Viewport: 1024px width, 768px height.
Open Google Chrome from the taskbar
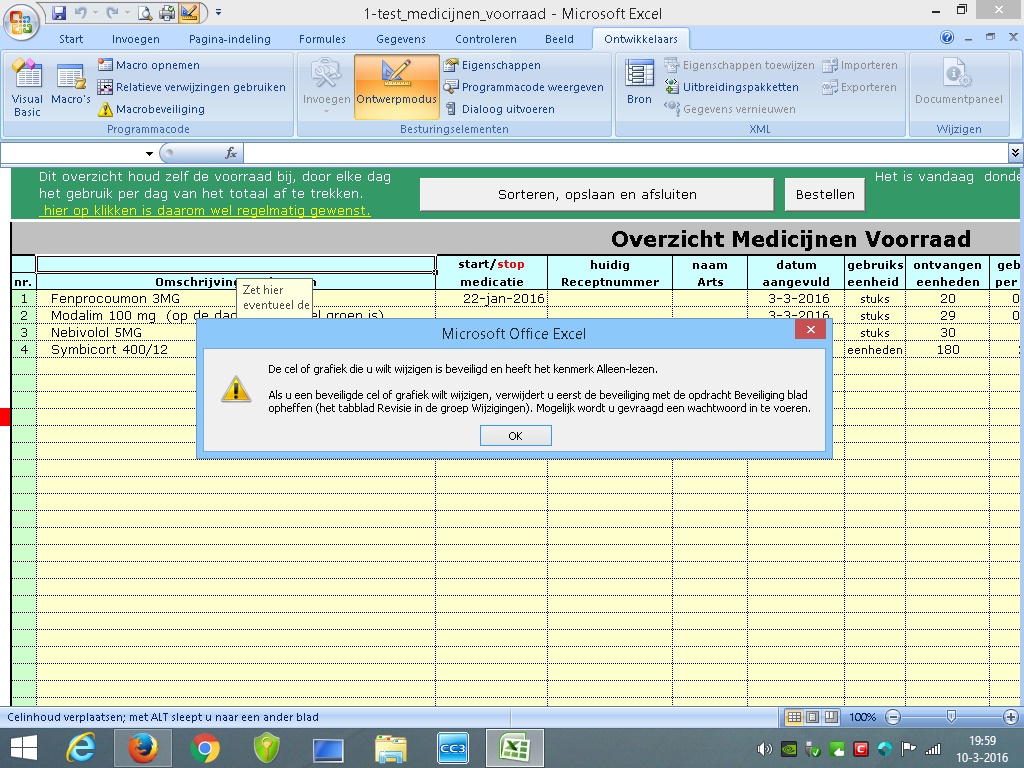(x=204, y=748)
